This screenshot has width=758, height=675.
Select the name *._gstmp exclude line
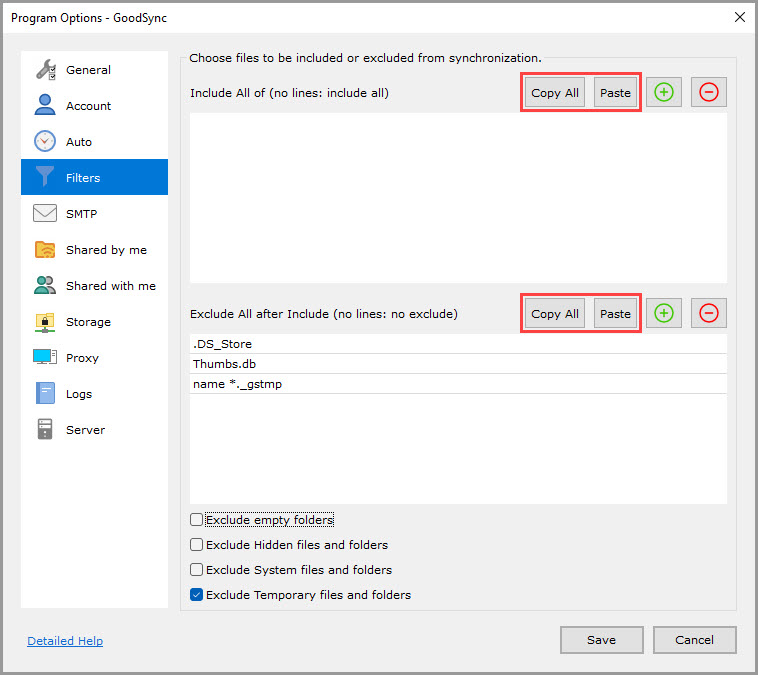458,383
